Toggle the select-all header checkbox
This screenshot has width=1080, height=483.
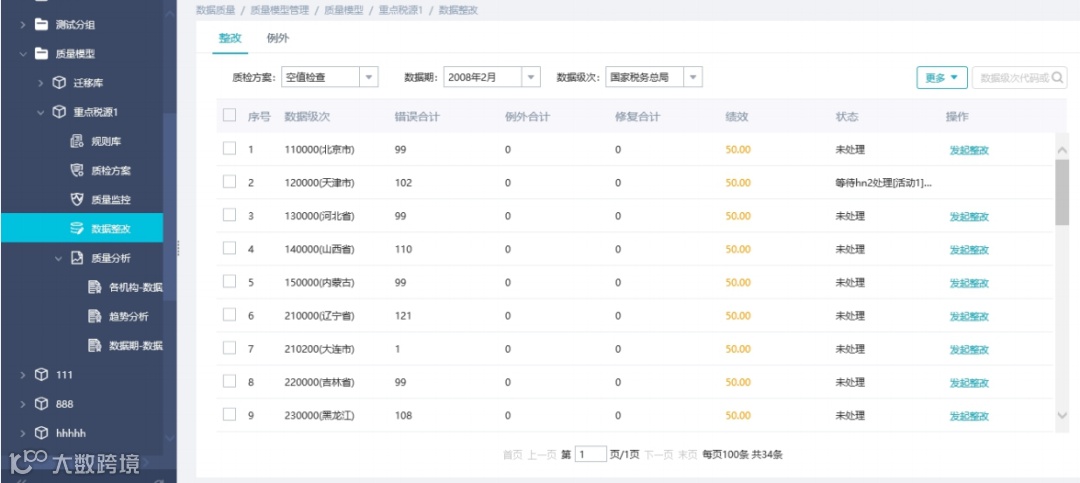229,115
